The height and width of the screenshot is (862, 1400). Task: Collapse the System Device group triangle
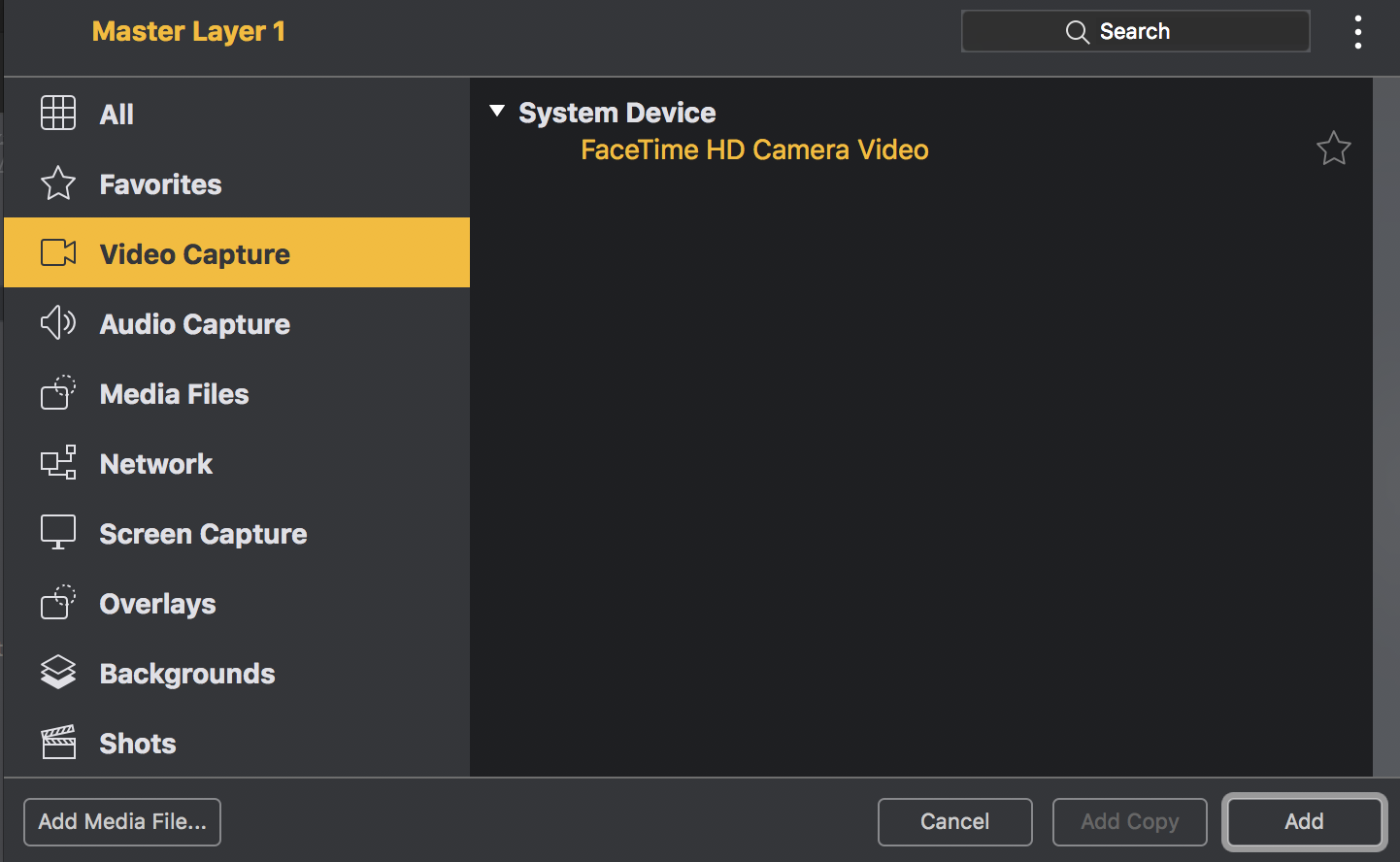pos(497,111)
